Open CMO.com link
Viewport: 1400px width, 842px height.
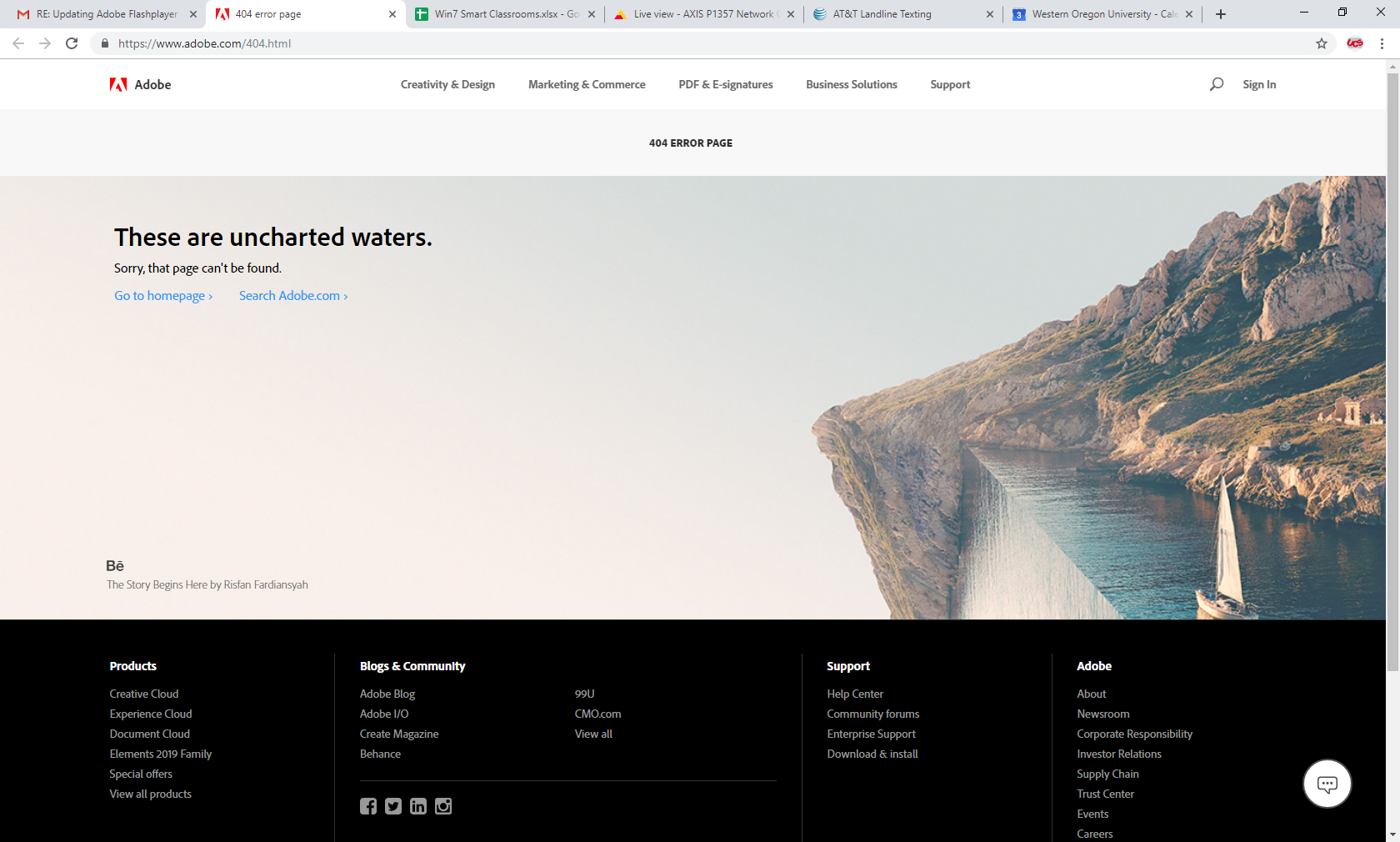(598, 714)
